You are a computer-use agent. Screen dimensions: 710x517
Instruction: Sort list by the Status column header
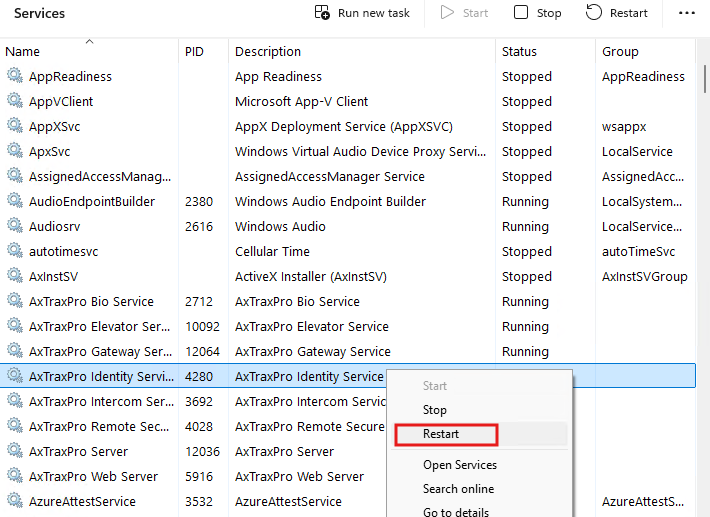pyautogui.click(x=519, y=52)
